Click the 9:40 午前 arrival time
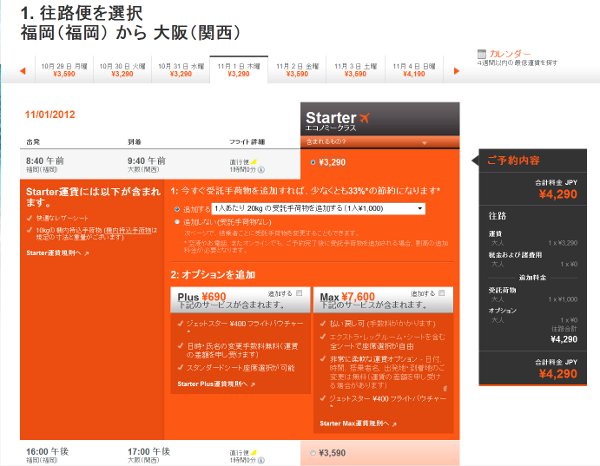This screenshot has height=466, width=600. point(147,161)
